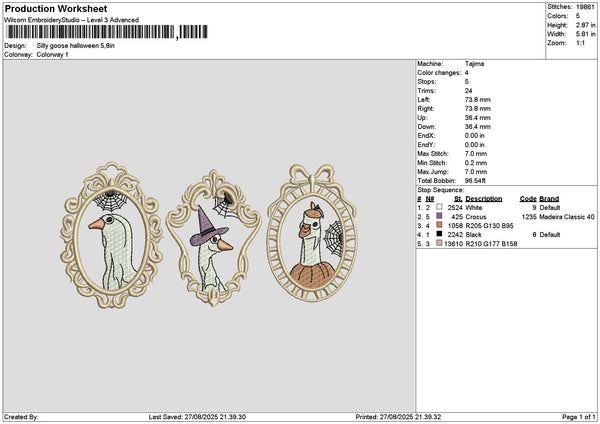Select the pumpkin goose bow frame design
Viewport: 600px width, 424px height.
tap(312, 233)
